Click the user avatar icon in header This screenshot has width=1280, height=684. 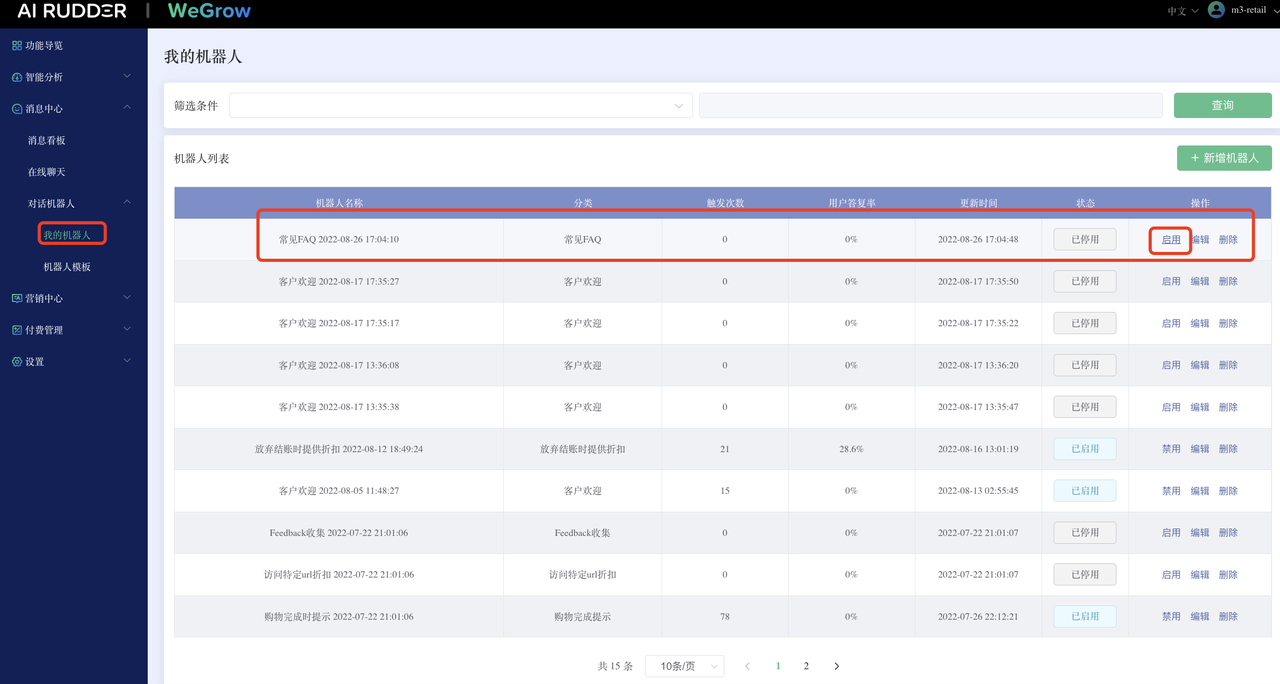pyautogui.click(x=1216, y=10)
